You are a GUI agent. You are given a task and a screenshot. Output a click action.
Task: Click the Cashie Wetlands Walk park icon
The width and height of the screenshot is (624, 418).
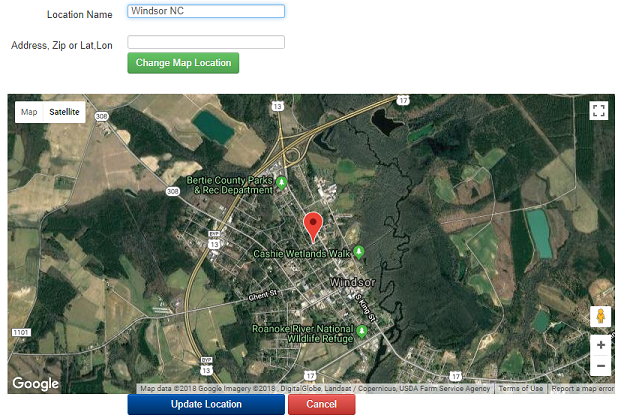pyautogui.click(x=359, y=252)
